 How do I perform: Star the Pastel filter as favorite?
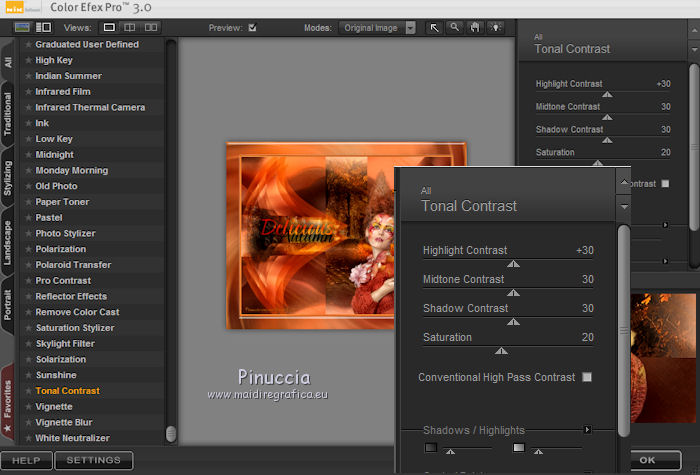point(28,217)
